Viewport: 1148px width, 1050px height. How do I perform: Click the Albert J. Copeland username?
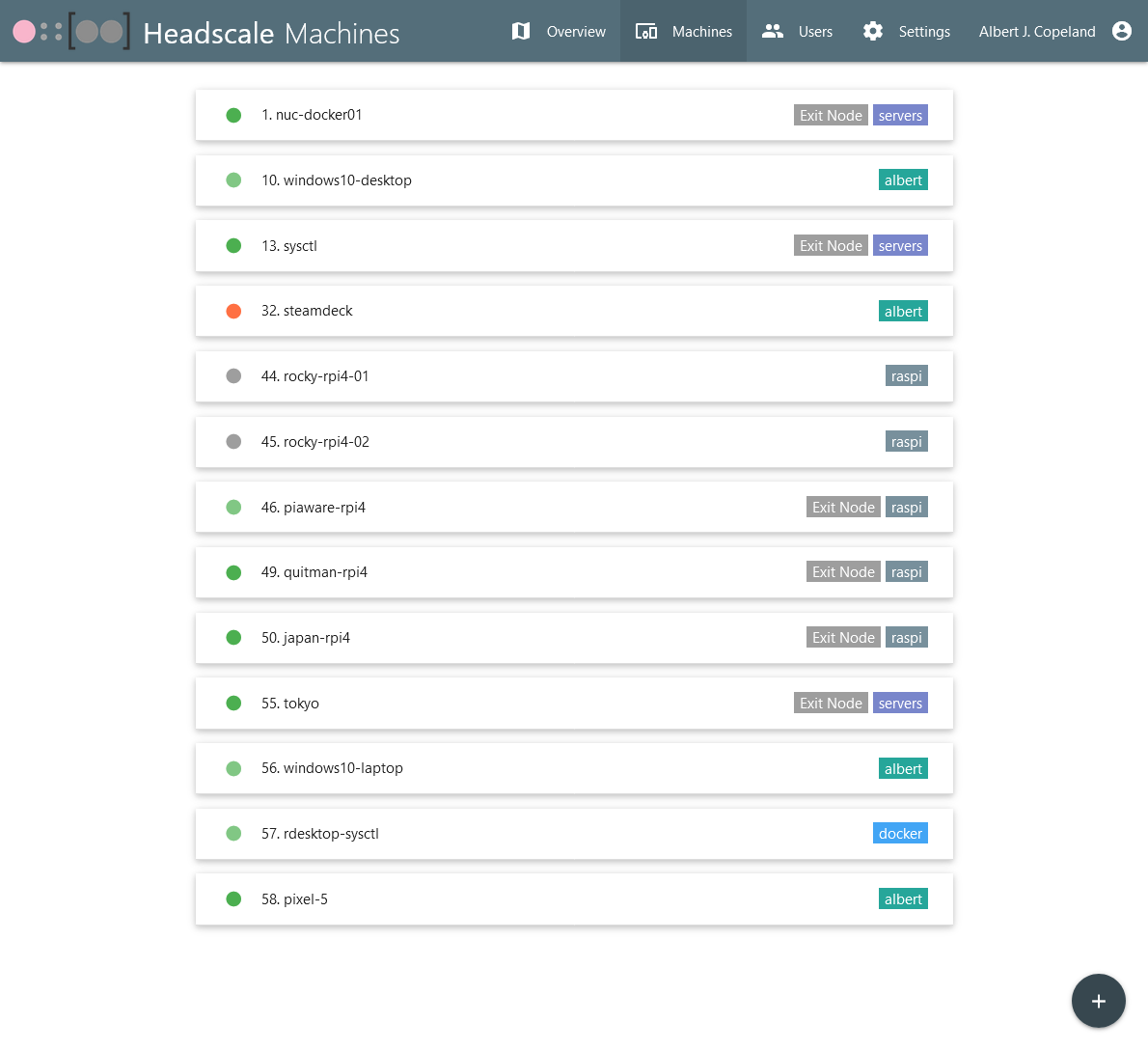click(1037, 32)
